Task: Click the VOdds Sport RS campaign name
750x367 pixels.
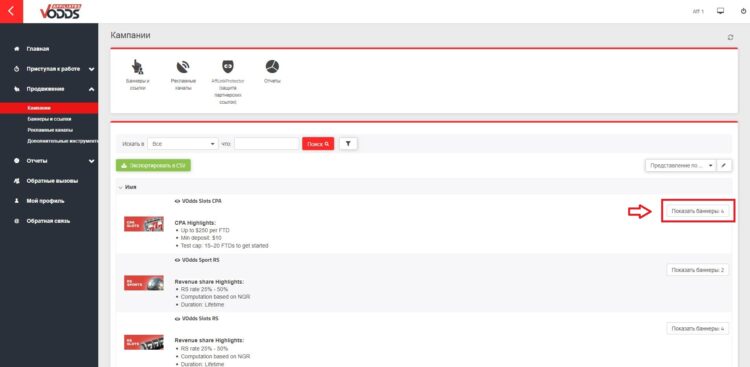Action: tap(200, 260)
